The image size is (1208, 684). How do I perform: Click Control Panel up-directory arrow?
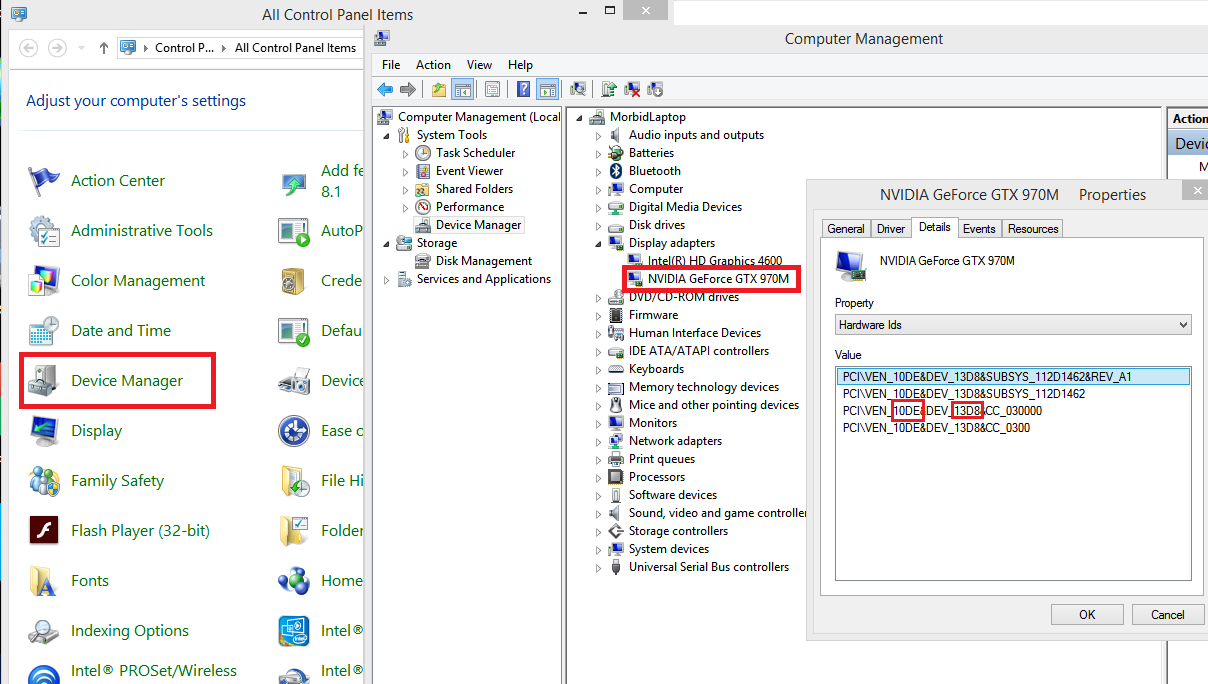[x=104, y=48]
